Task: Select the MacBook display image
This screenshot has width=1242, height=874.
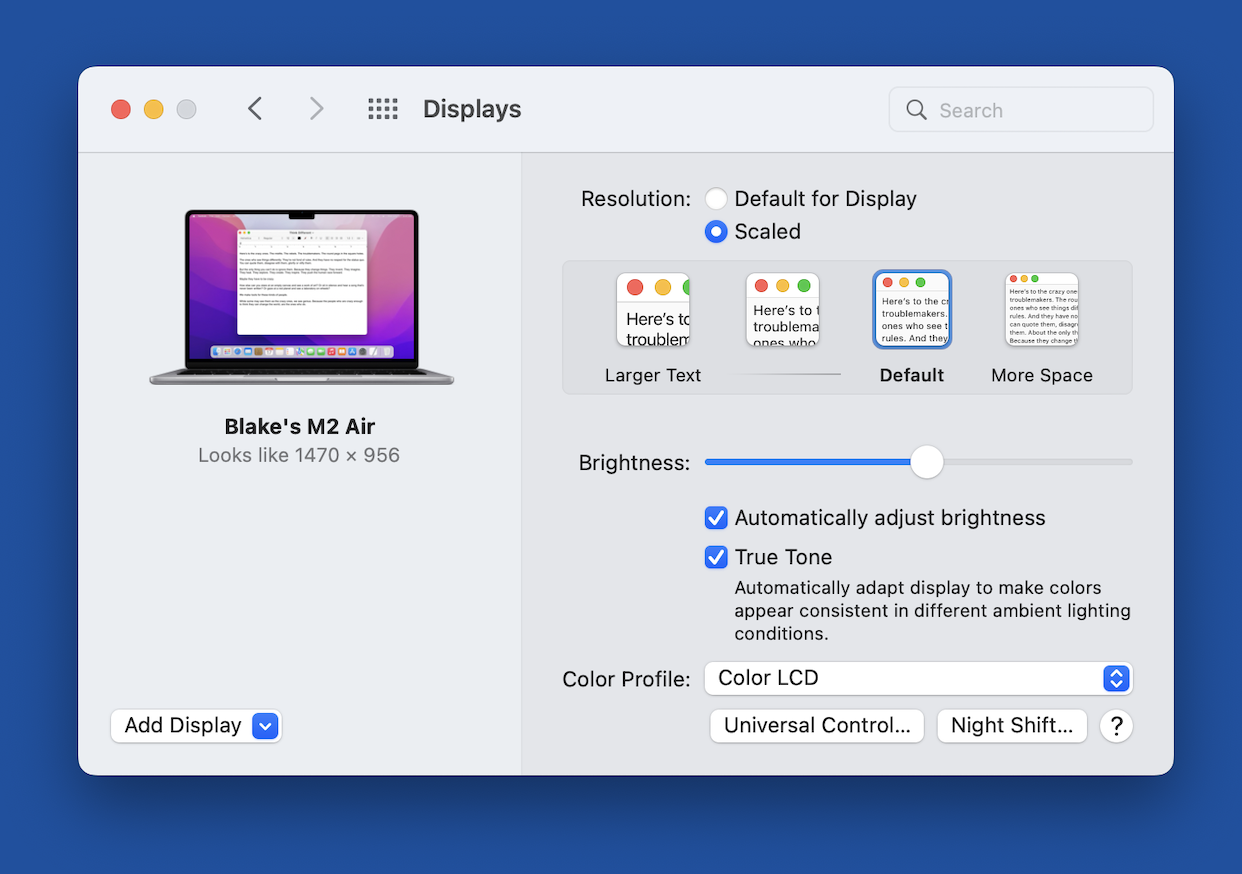Action: point(301,297)
